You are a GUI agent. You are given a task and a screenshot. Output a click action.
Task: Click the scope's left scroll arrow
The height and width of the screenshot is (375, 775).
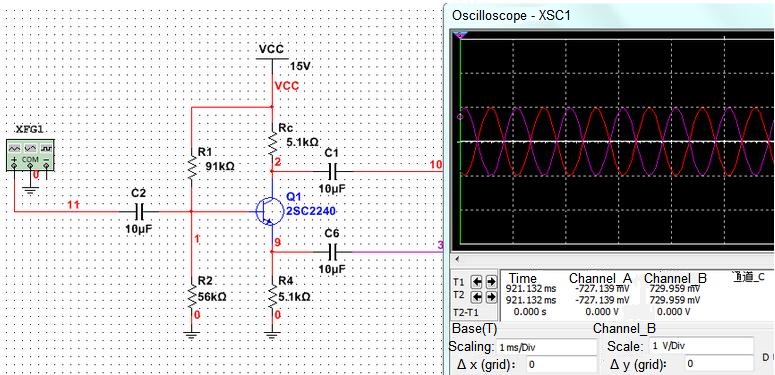[457, 259]
